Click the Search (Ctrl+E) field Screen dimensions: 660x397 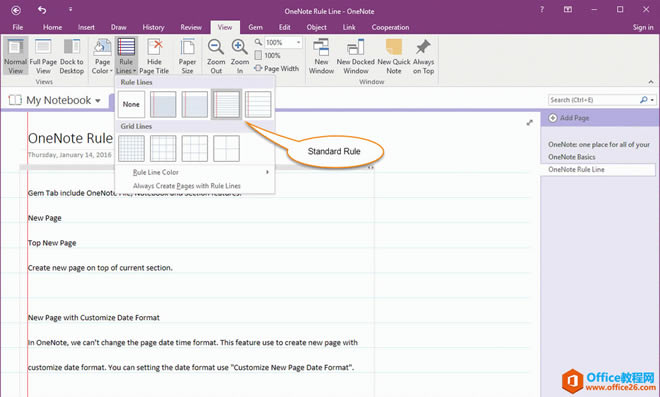pos(593,100)
